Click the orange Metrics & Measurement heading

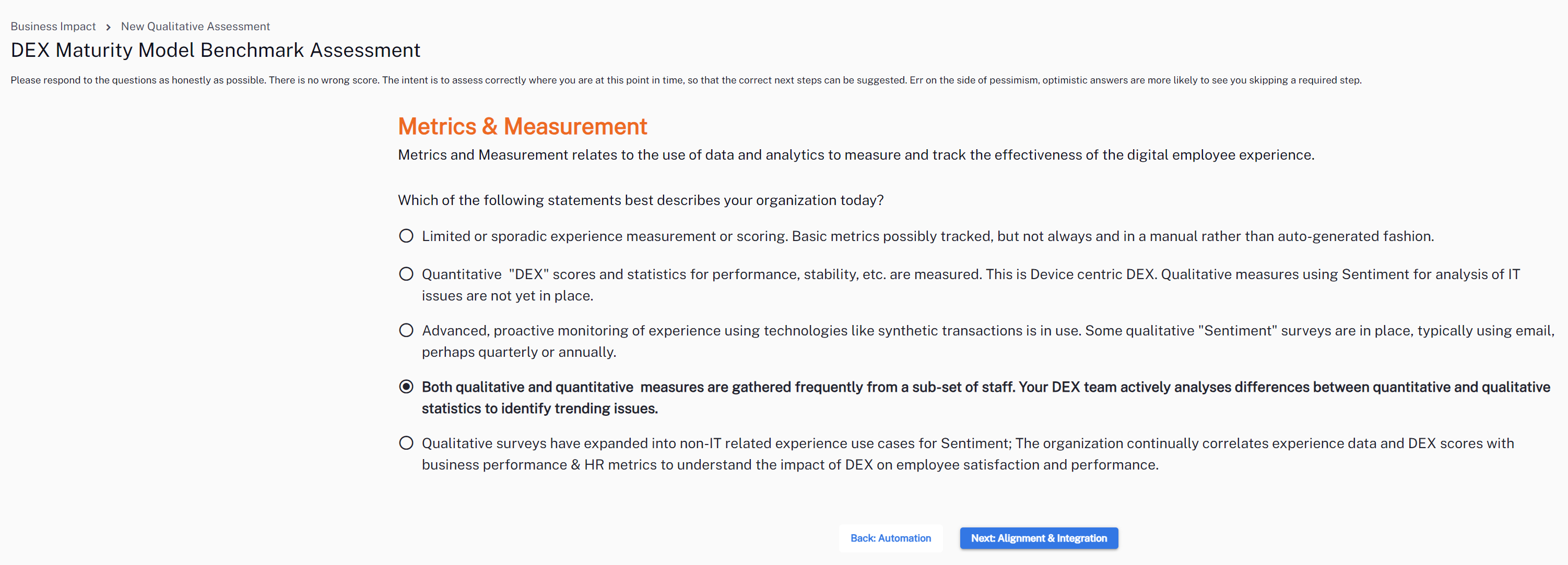point(522,126)
